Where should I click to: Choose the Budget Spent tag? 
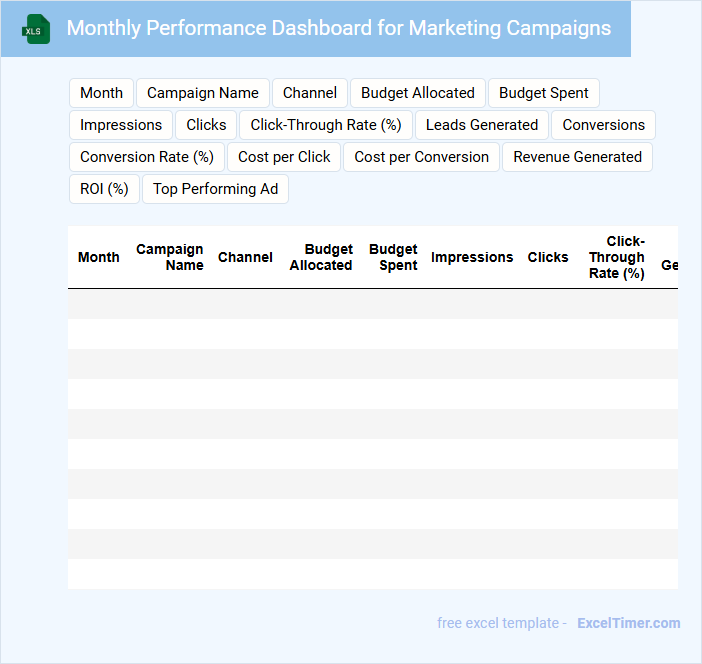click(x=544, y=93)
